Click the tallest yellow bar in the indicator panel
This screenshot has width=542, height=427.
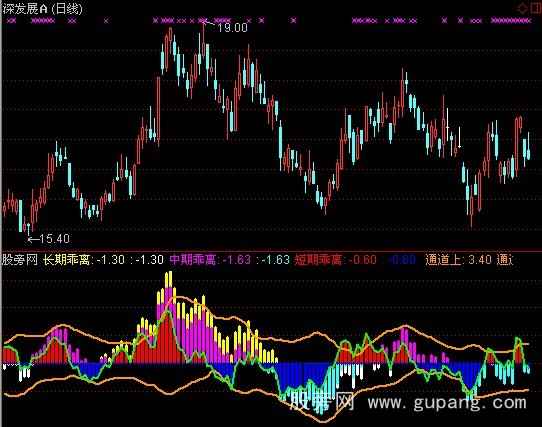coord(170,280)
